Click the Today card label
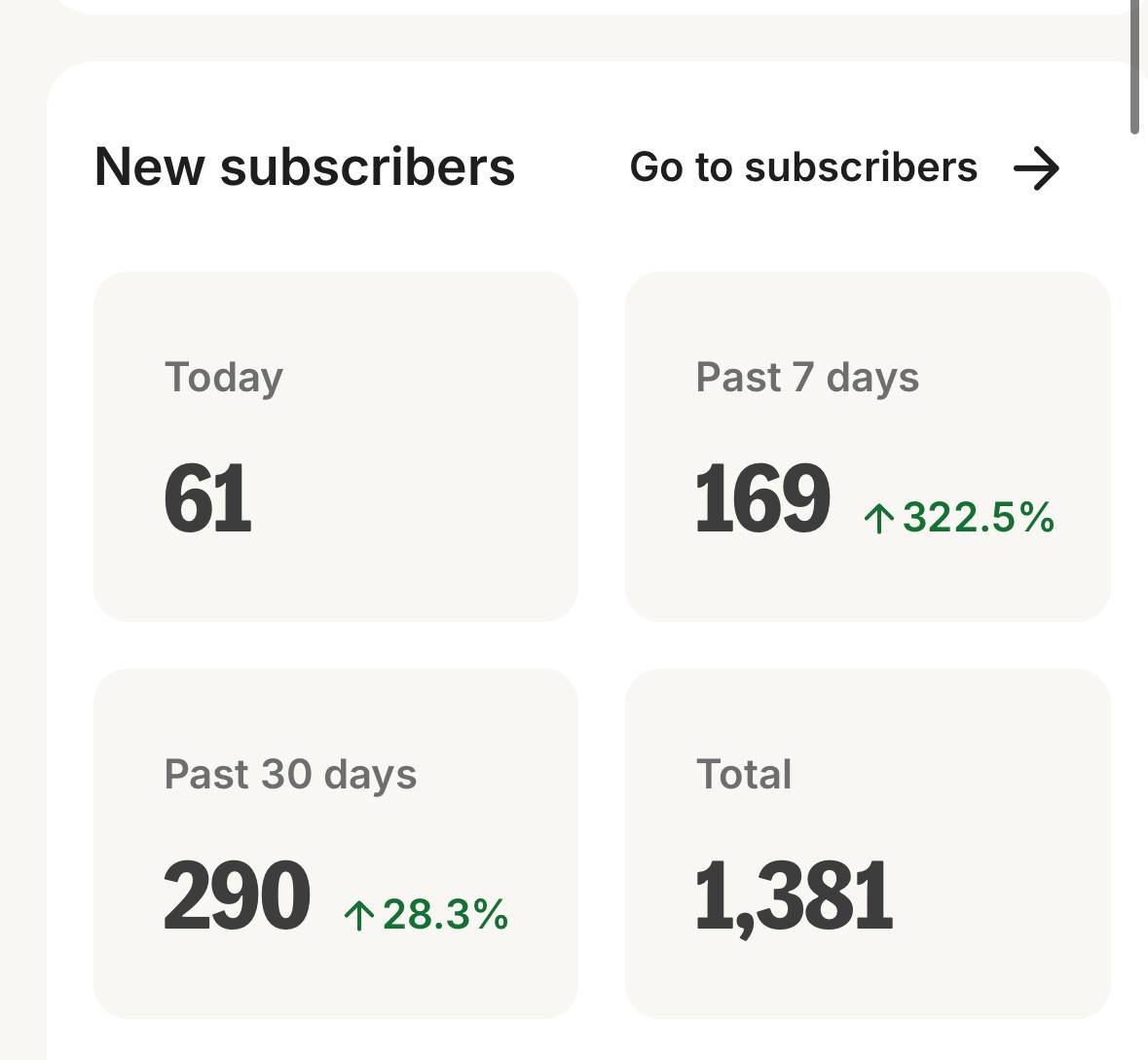This screenshot has width=1148, height=1060. (224, 377)
